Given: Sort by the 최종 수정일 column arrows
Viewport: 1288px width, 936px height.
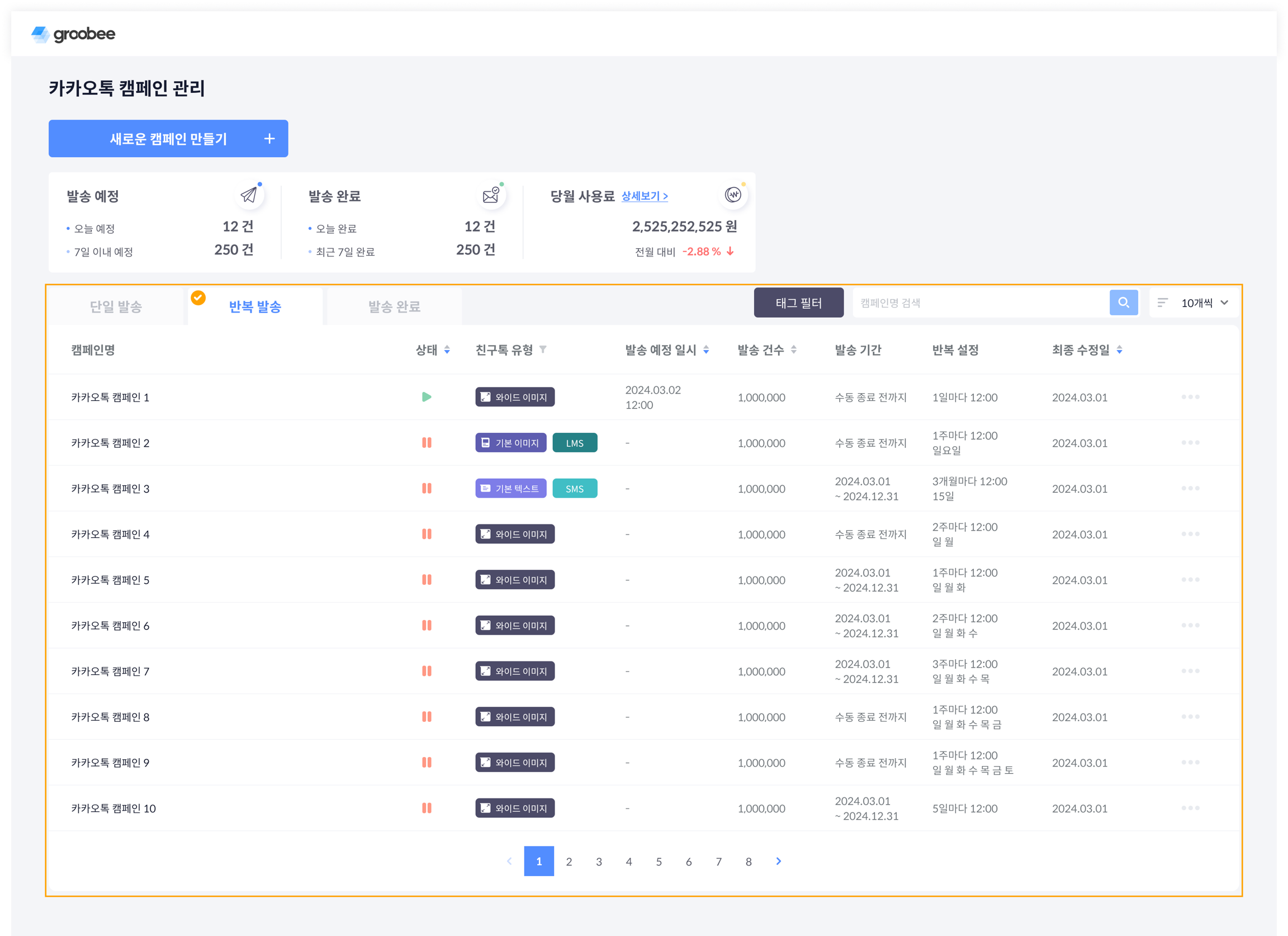Looking at the screenshot, I should 1119,350.
